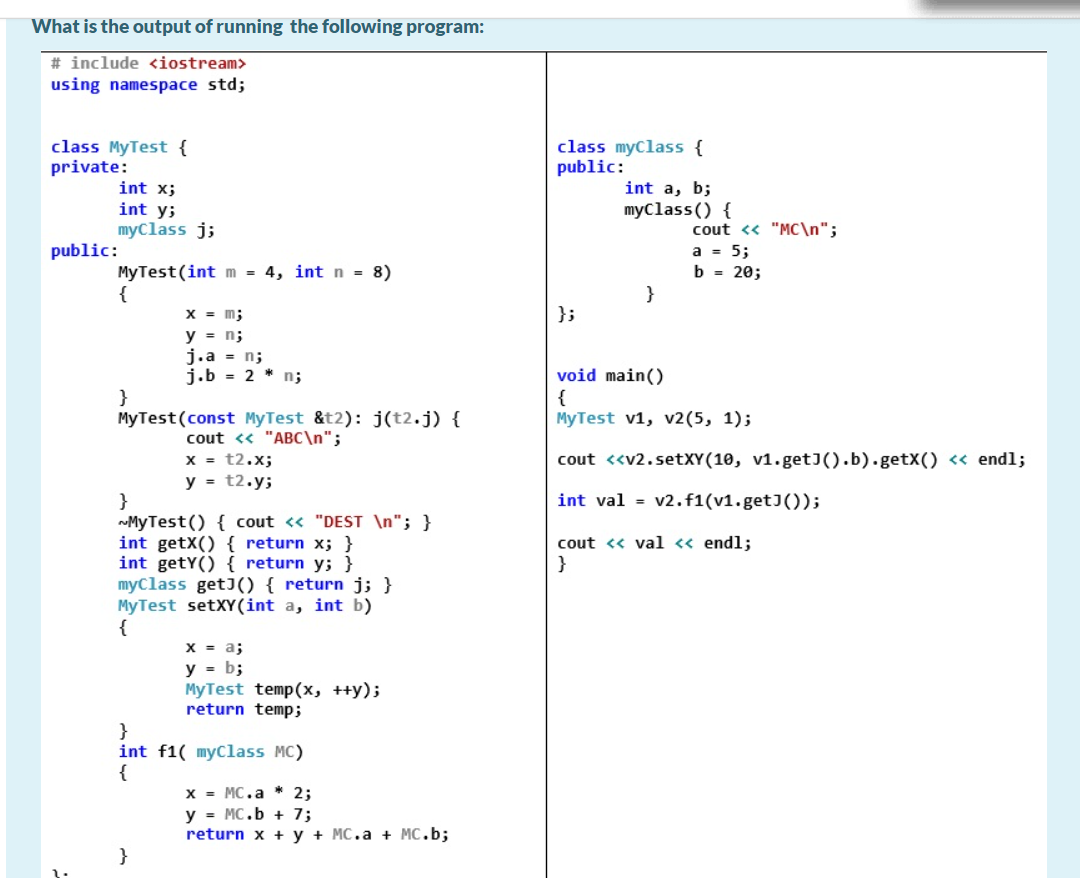Click the 'b = 20;' assignment

pyautogui.click(x=727, y=272)
